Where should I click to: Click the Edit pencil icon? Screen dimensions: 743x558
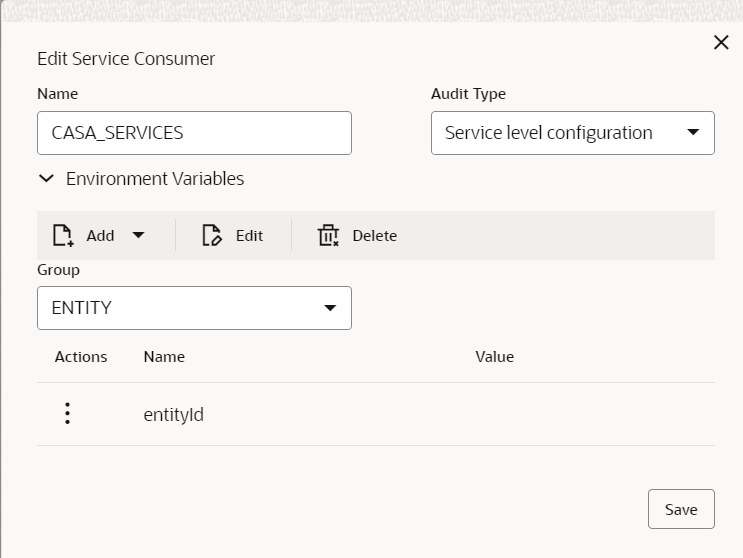click(x=211, y=236)
